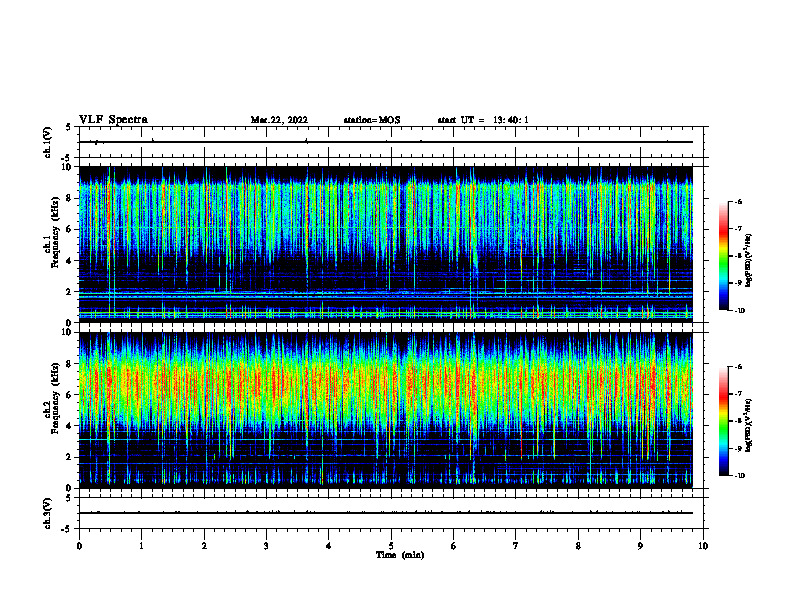Click the time axis tick label "9"
This screenshot has height=612, width=792.
tap(640, 546)
